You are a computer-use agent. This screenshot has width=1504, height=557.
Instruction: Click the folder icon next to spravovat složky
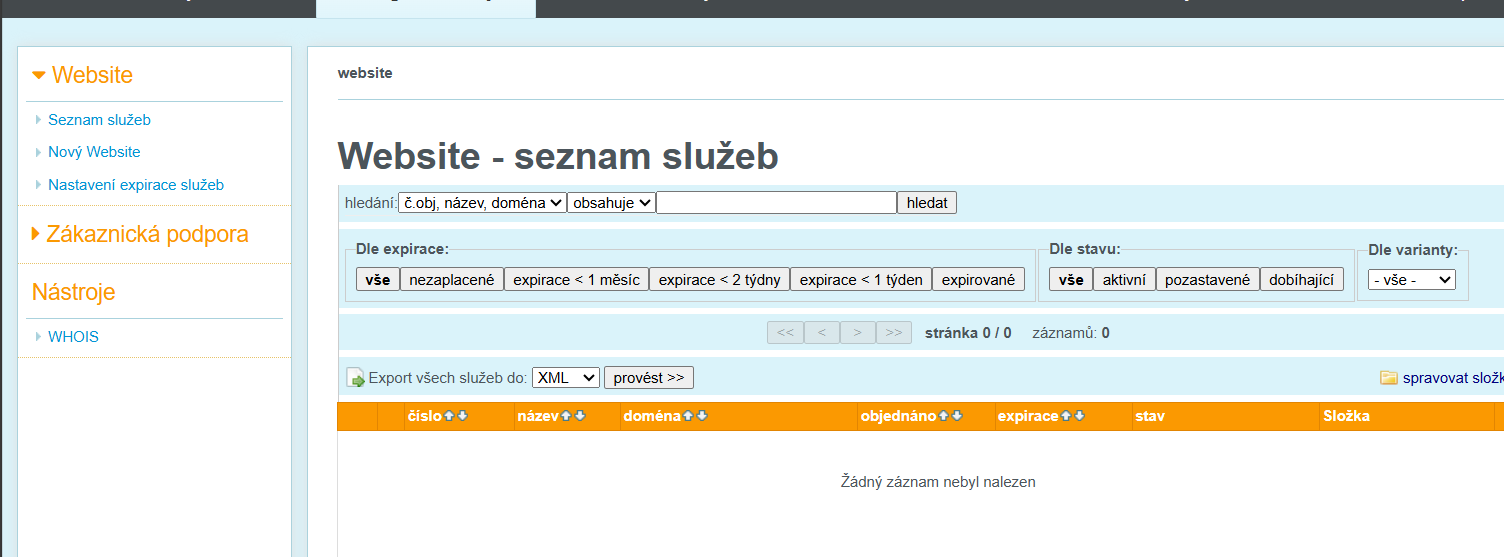1388,378
